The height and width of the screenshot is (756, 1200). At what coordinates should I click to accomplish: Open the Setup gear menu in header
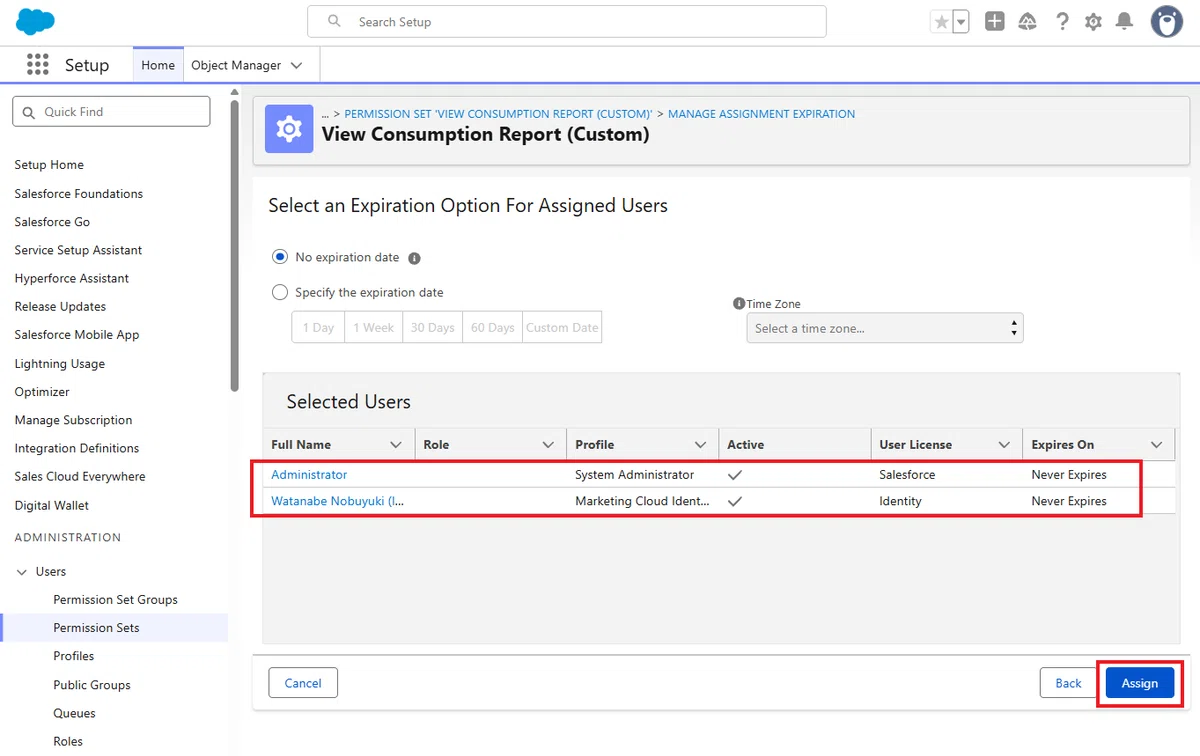tap(1093, 22)
